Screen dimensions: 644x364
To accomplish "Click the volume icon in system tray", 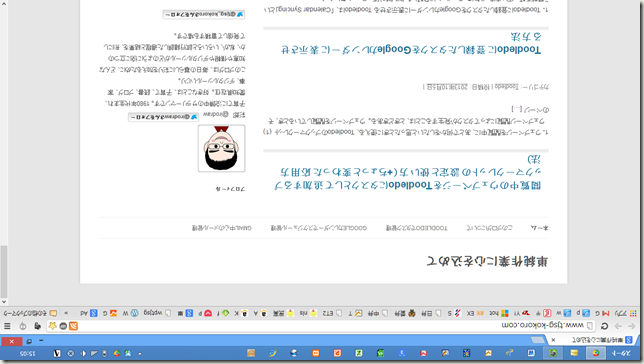I will click(x=83, y=353).
